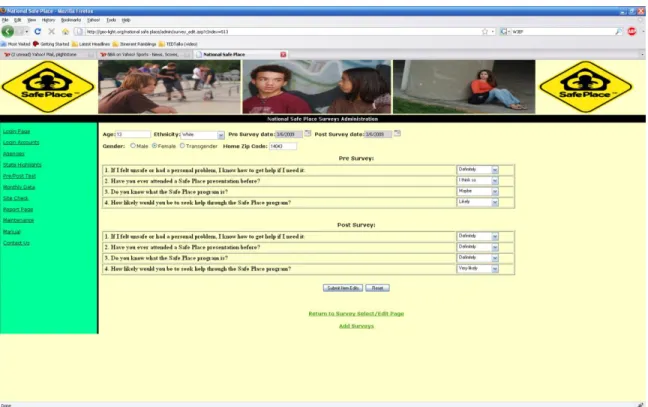
Task: Switch to the Yahoo! Sports tab
Action: pos(145,55)
